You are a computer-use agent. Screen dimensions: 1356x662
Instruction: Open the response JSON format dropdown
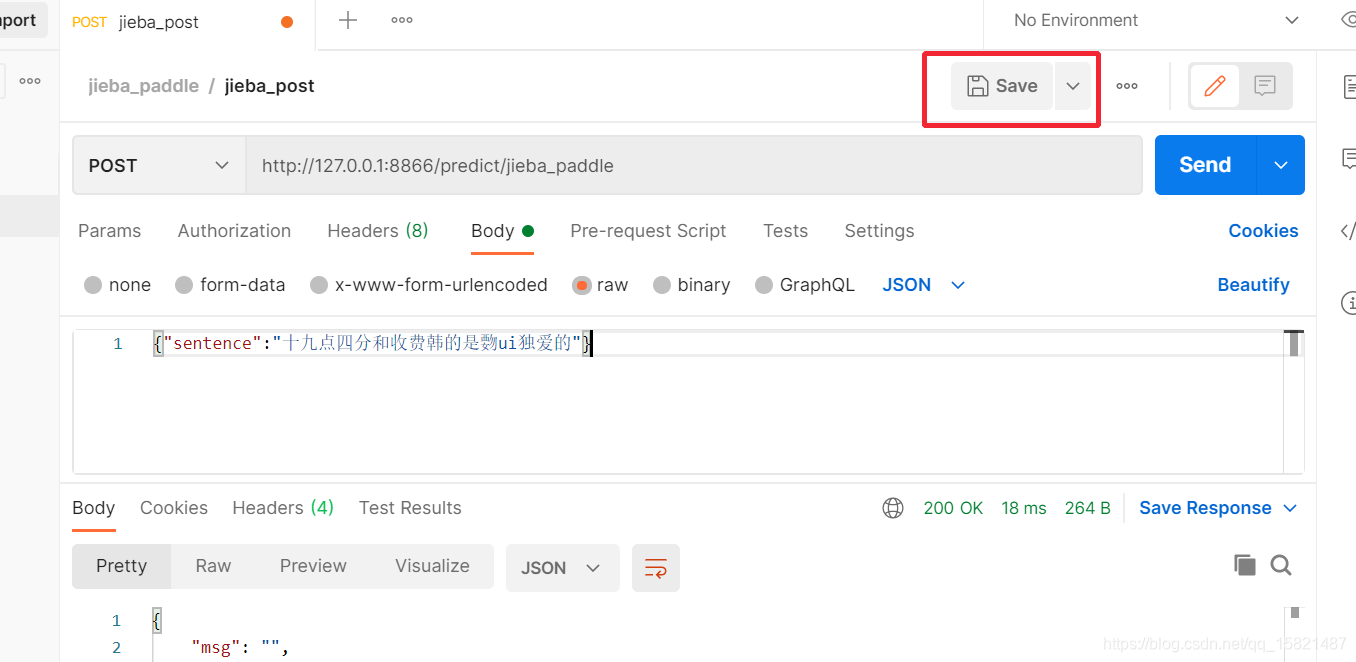[562, 568]
